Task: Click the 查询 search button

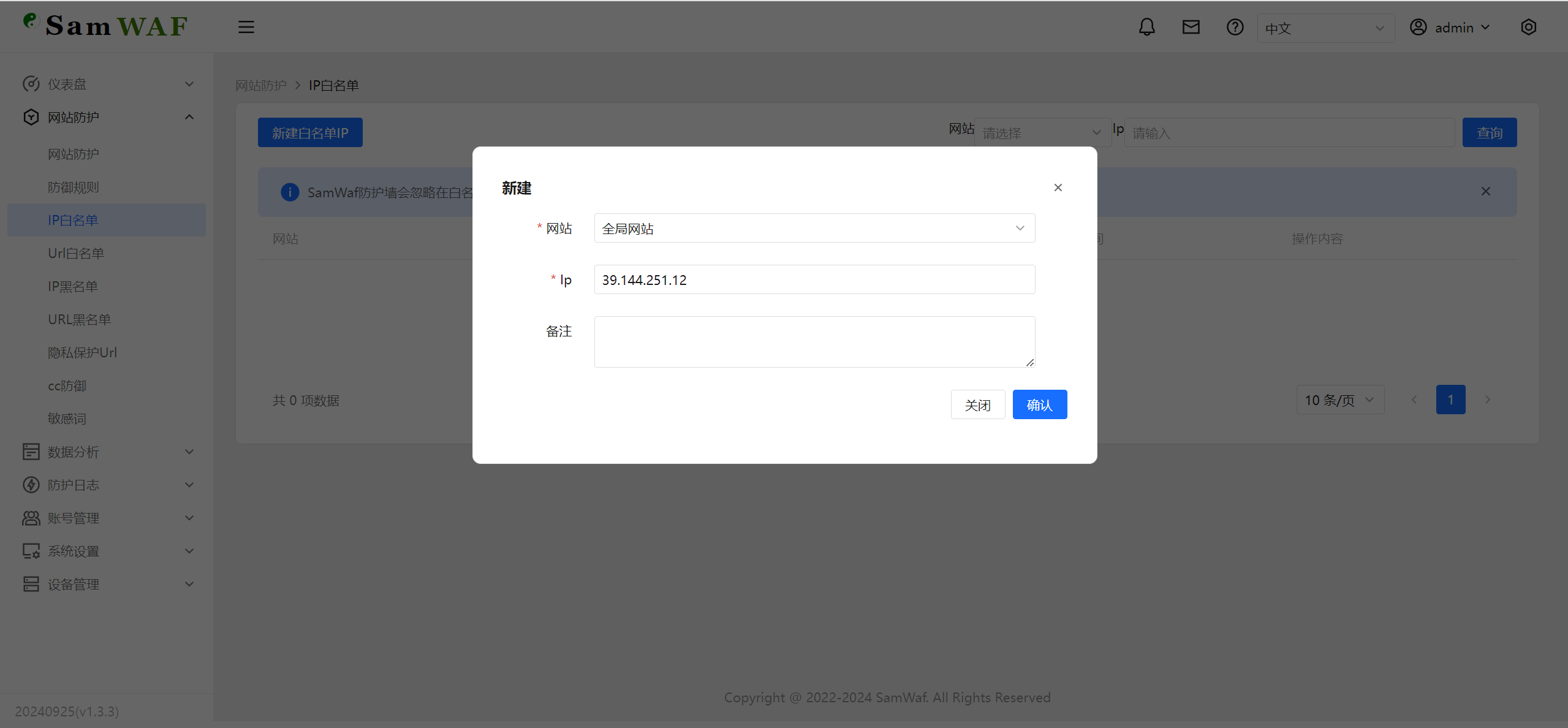Action: coord(1490,132)
